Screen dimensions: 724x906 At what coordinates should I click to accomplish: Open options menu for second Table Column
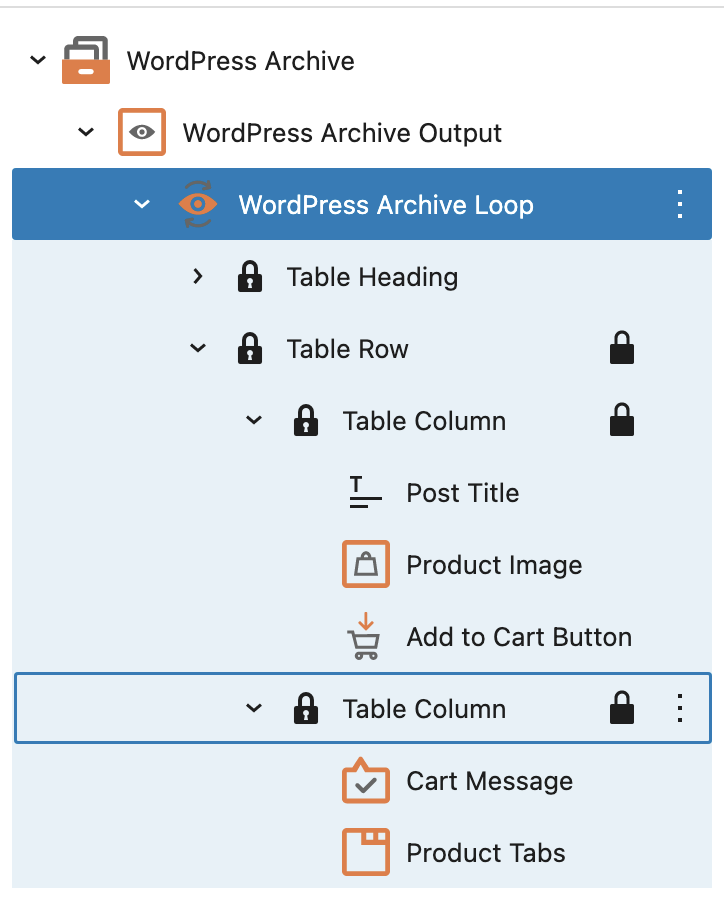(x=680, y=708)
